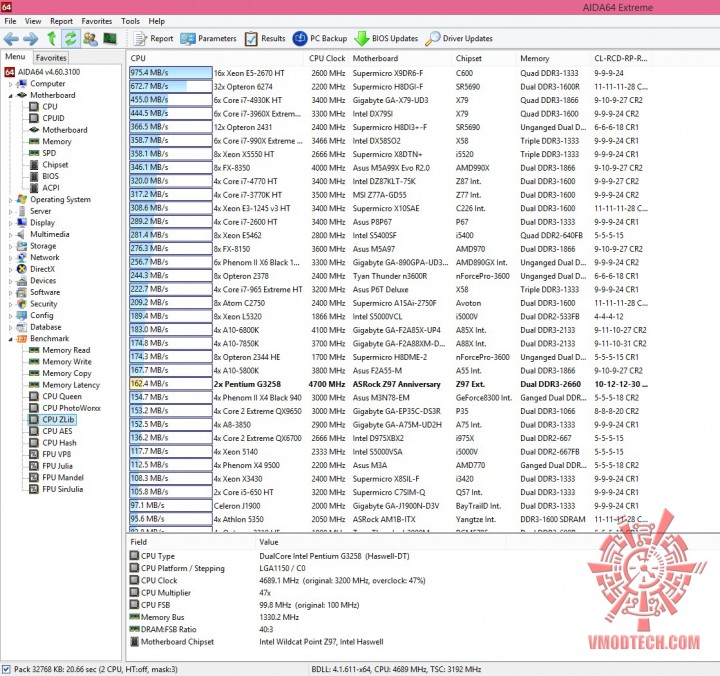
Task: Check for BIOS Updates
Action: pos(386,39)
